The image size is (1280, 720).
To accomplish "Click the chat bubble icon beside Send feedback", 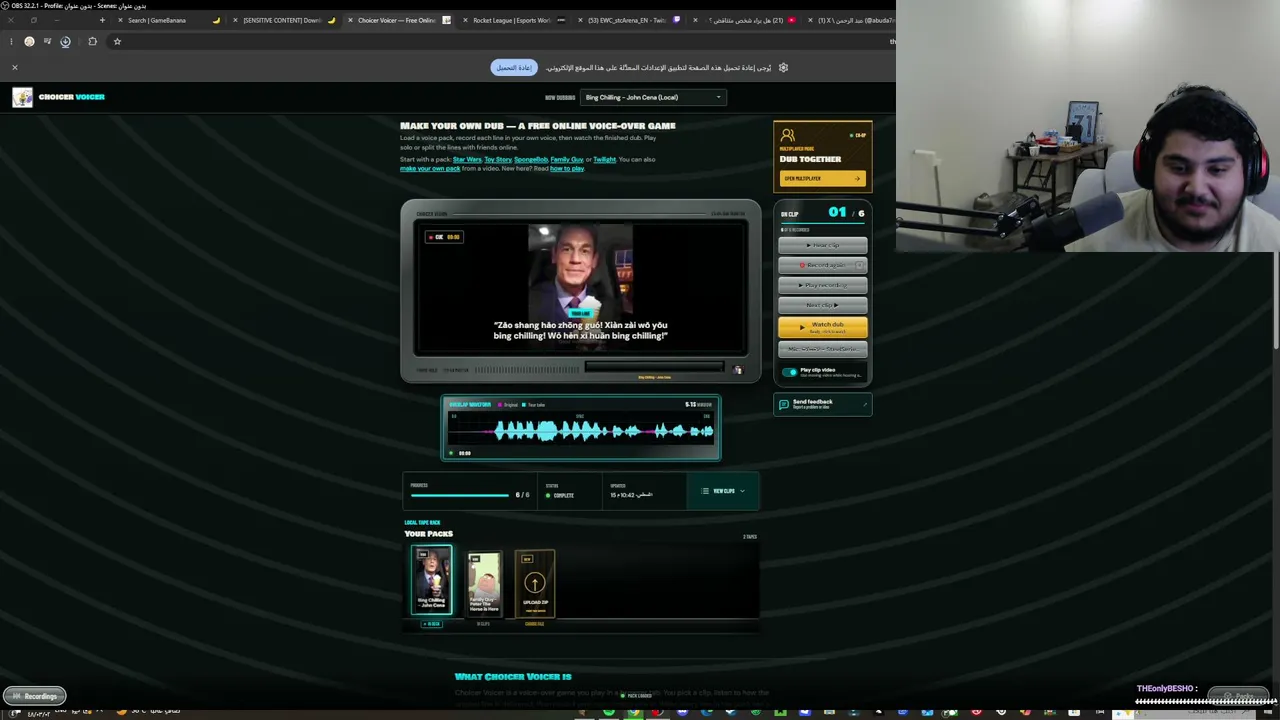I will click(x=784, y=404).
